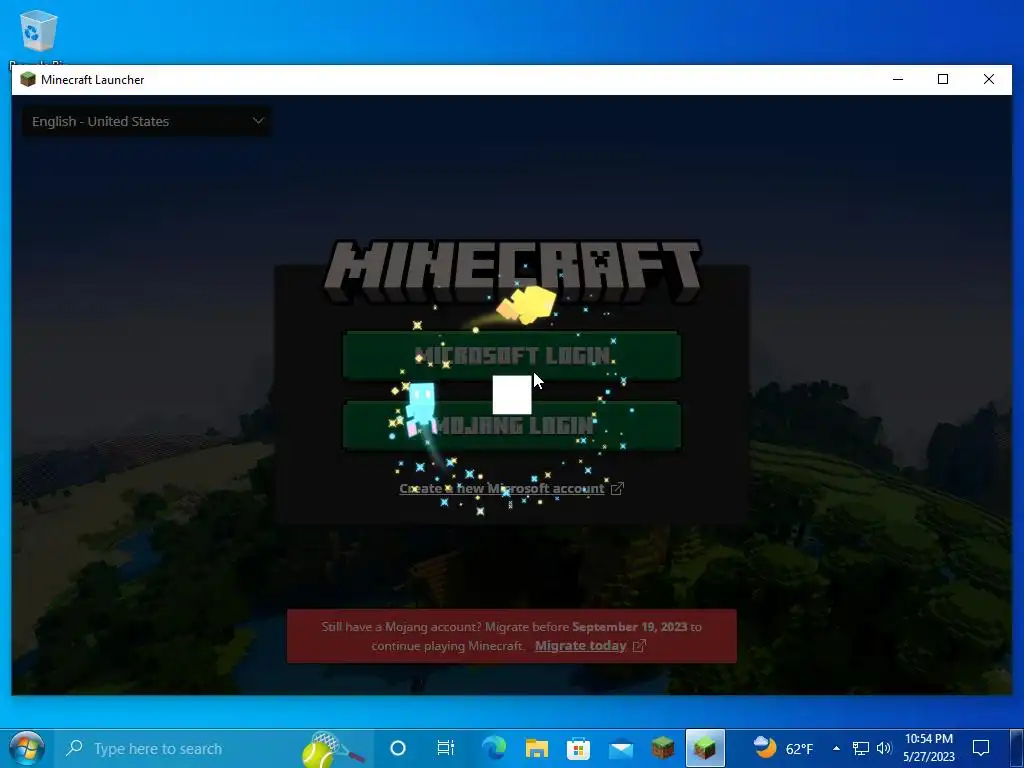Open network settings from the tray
Image resolution: width=1024 pixels, height=768 pixels.
(x=861, y=748)
